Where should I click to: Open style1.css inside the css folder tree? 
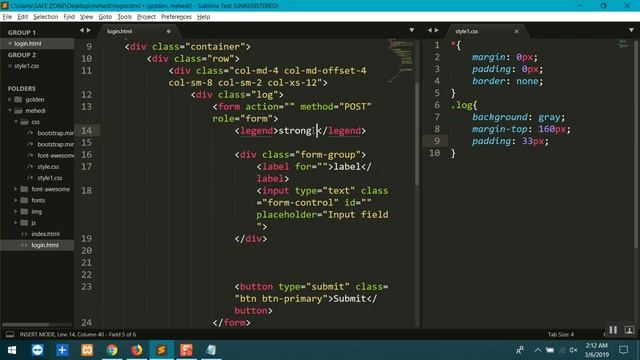(50, 178)
